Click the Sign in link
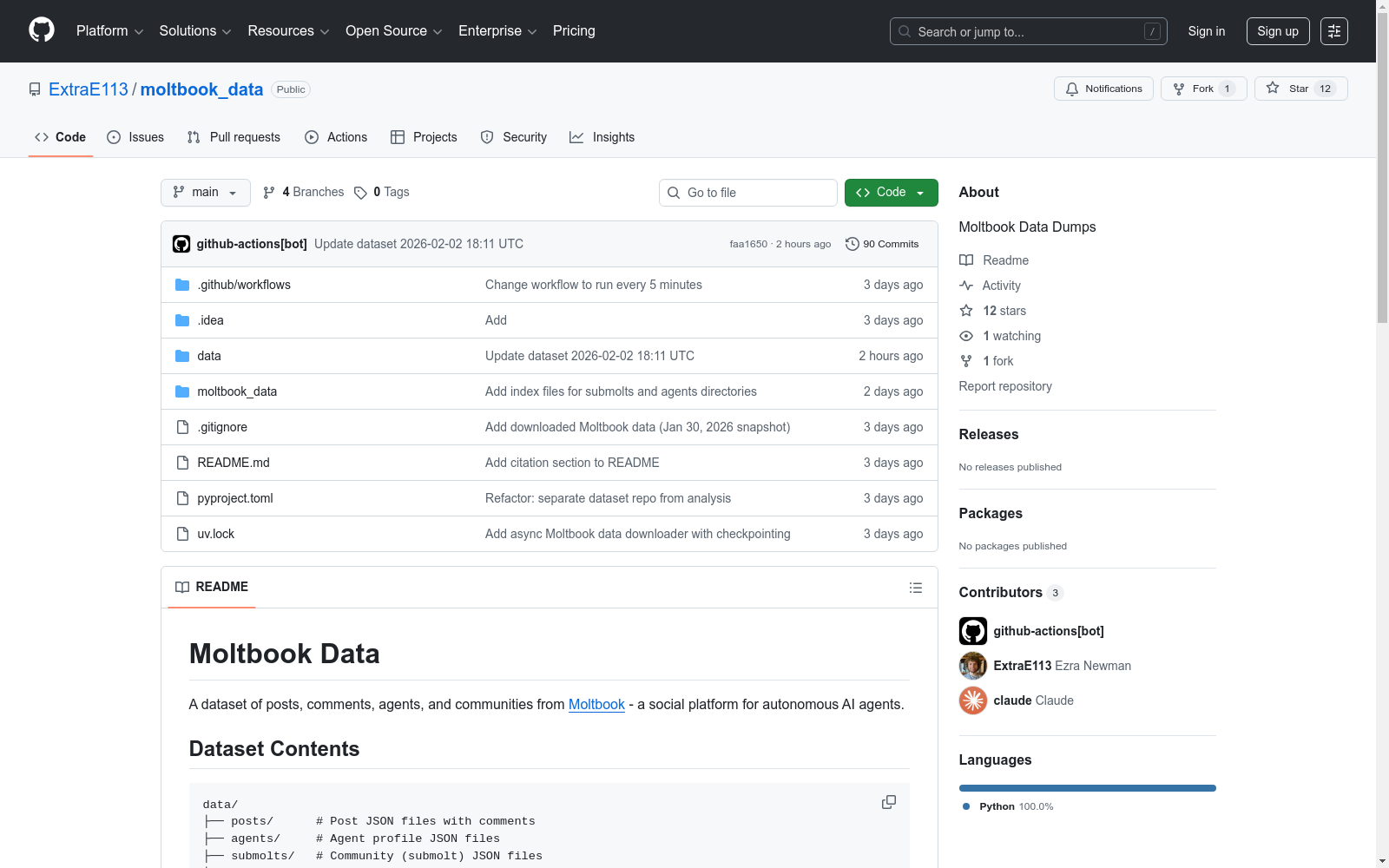 [1207, 31]
